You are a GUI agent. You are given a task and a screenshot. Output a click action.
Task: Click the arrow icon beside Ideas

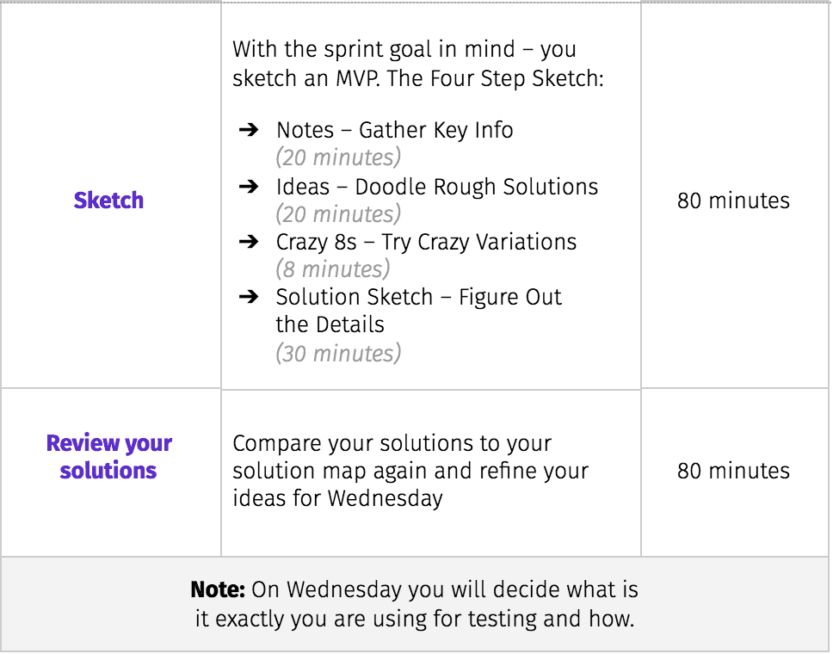coord(248,186)
